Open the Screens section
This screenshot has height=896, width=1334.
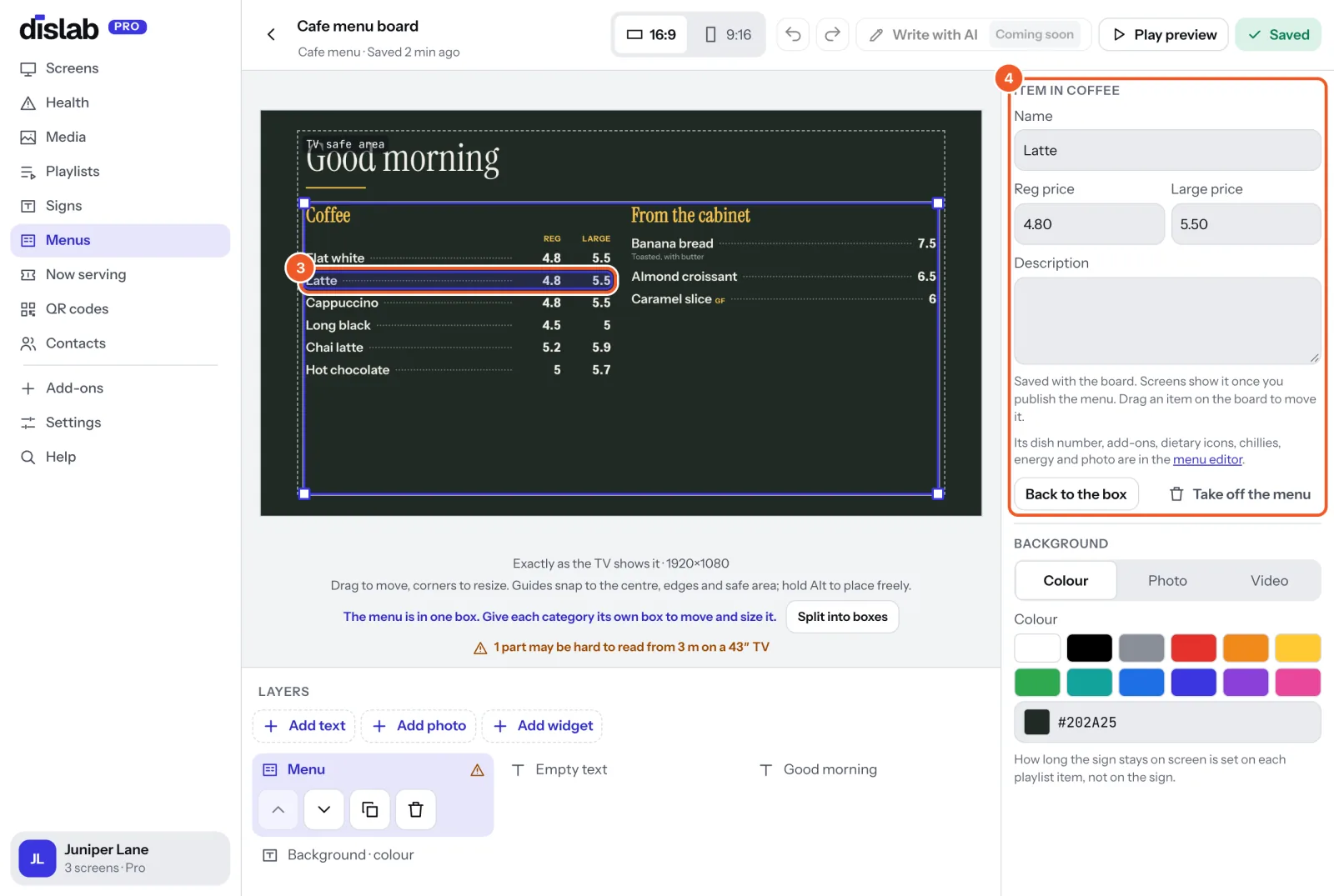(120, 68)
